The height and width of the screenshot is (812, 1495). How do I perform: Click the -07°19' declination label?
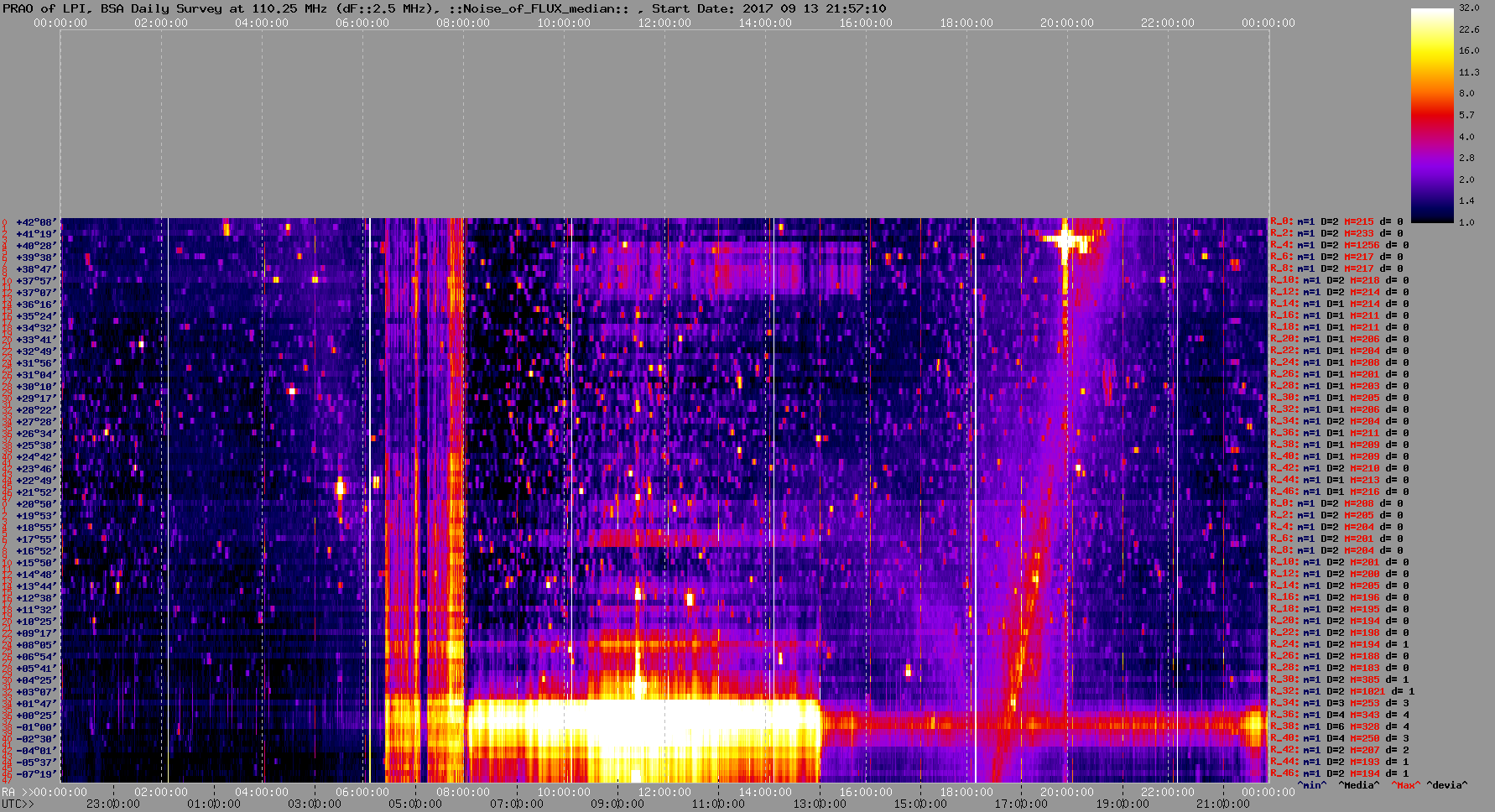36,774
